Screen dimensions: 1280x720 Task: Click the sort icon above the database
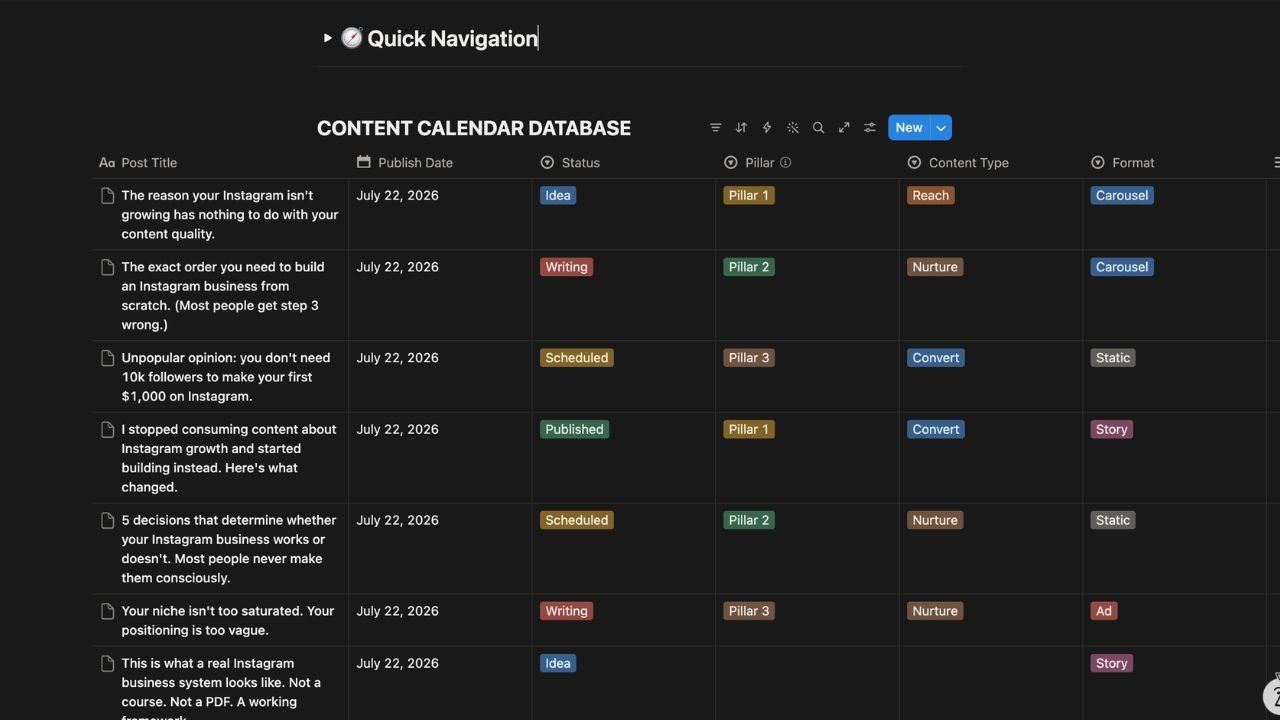741,127
